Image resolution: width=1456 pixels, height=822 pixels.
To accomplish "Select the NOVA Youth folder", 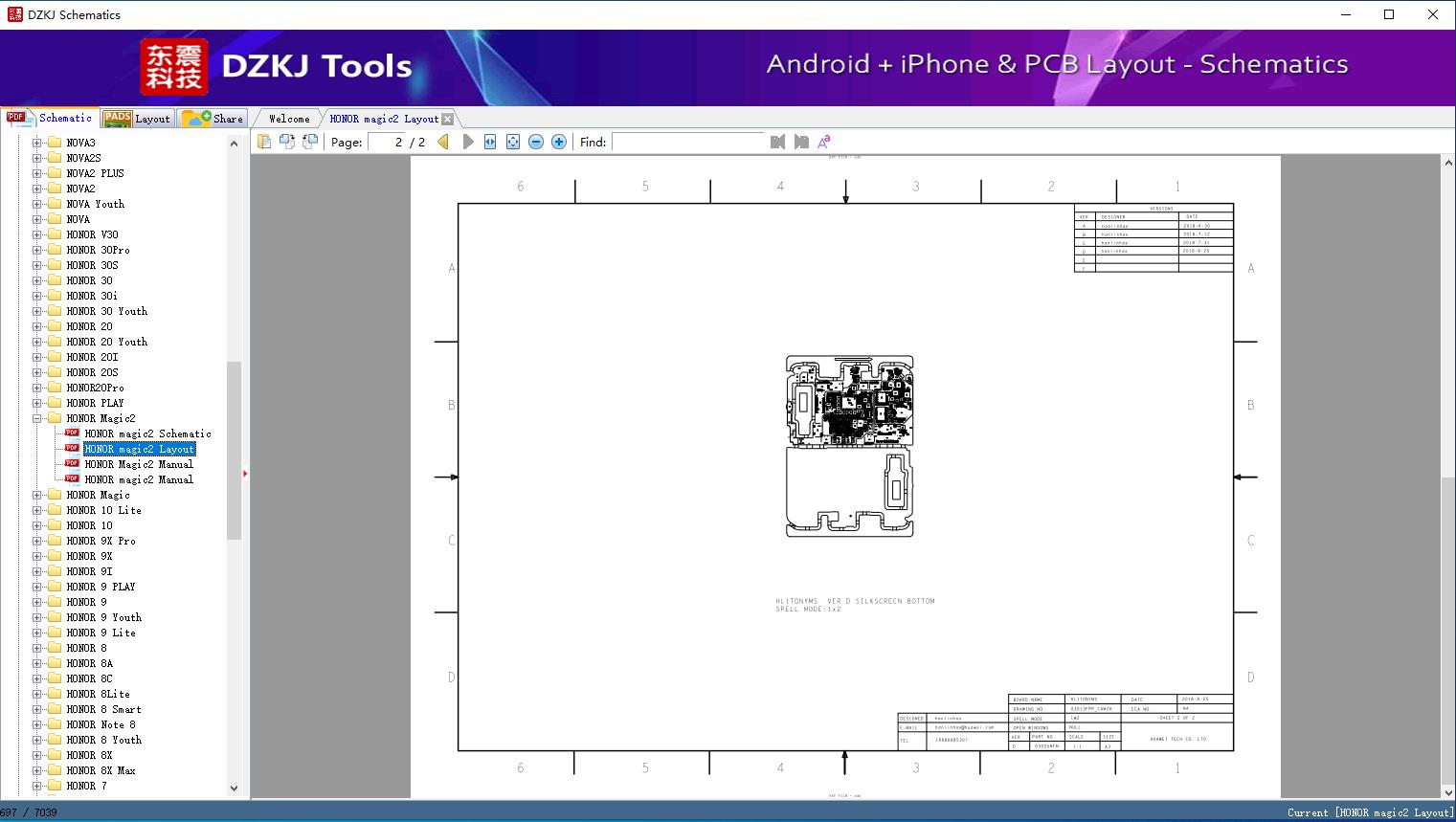I will pyautogui.click(x=95, y=204).
